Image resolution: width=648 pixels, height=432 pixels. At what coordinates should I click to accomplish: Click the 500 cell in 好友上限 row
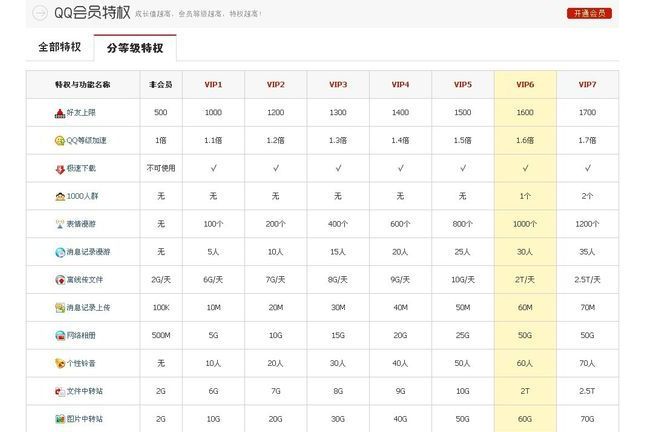161,112
